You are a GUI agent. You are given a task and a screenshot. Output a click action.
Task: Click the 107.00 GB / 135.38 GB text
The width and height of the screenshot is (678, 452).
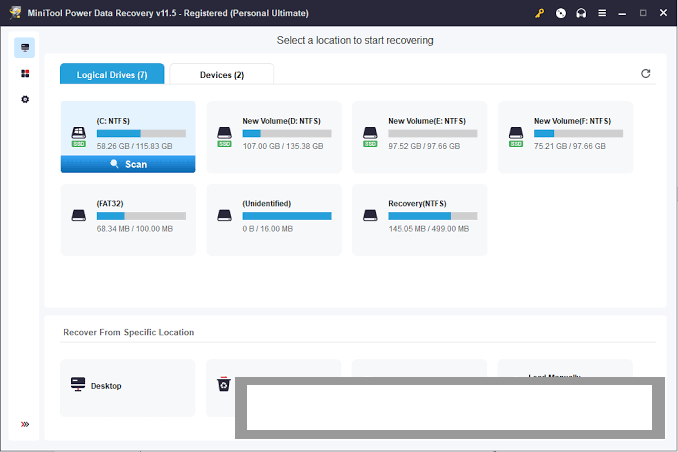283,146
